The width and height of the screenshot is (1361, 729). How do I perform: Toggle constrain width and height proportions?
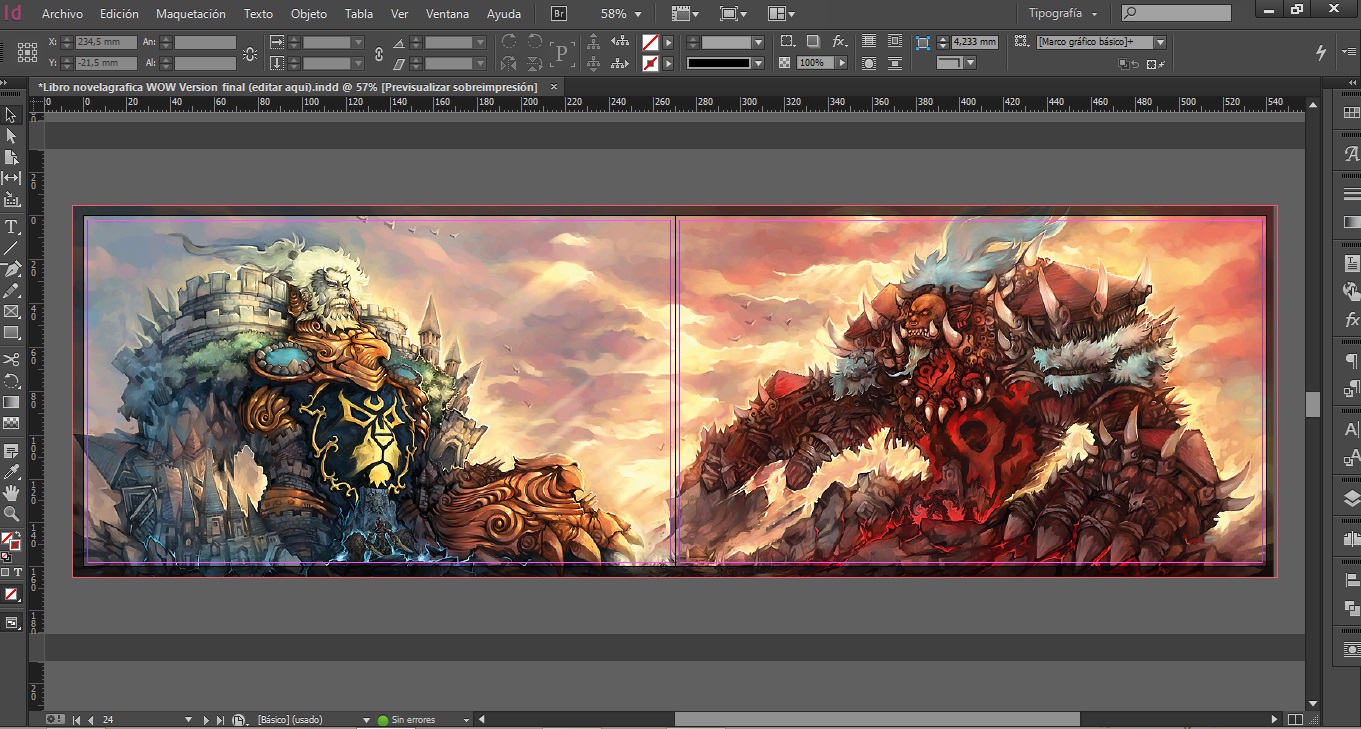point(249,53)
